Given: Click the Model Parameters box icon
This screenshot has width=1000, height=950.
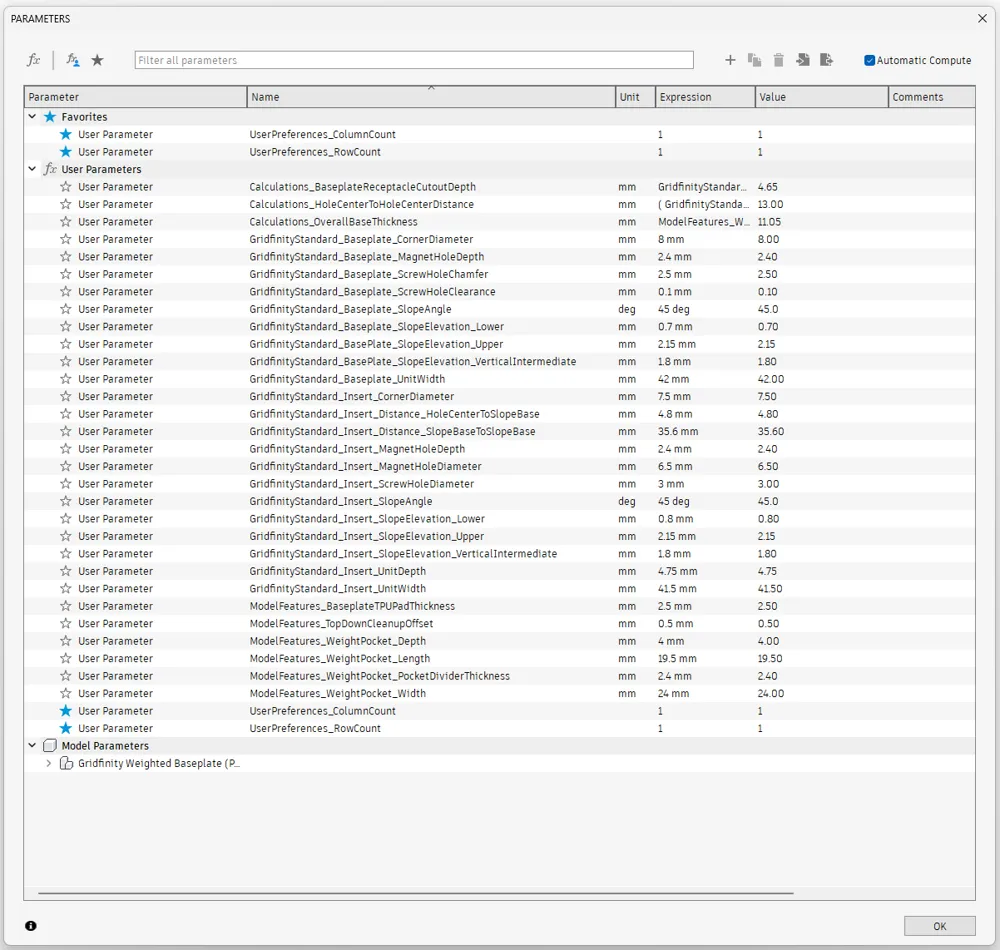Looking at the screenshot, I should pos(50,745).
